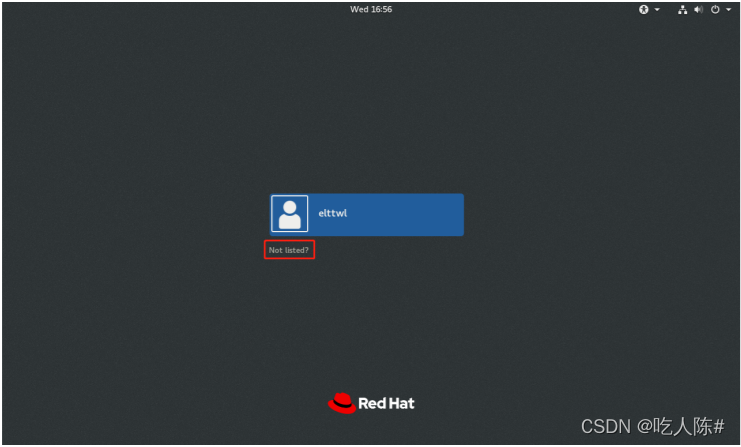Click the volume speaker icon
This screenshot has width=741, height=447.
[698, 9]
